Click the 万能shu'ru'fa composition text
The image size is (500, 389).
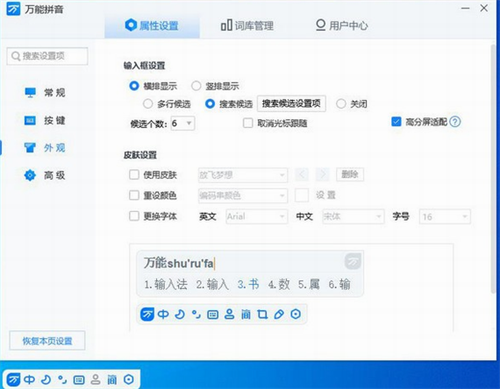pyautogui.click(x=179, y=263)
